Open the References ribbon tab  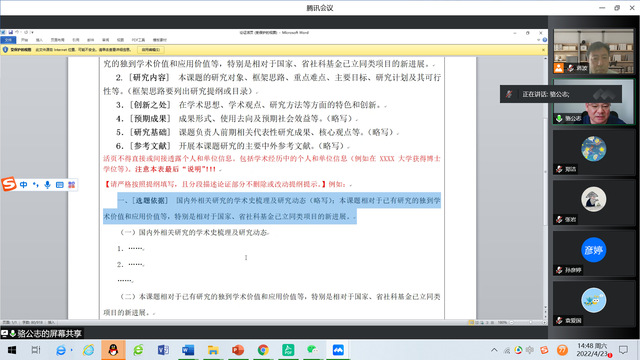point(76,40)
